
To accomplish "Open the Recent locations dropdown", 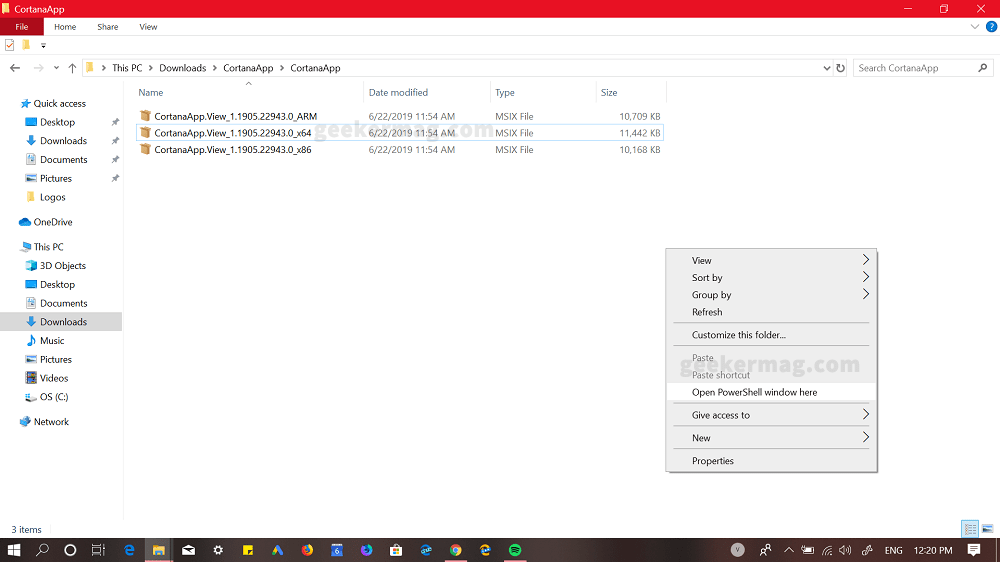I will tap(56, 68).
